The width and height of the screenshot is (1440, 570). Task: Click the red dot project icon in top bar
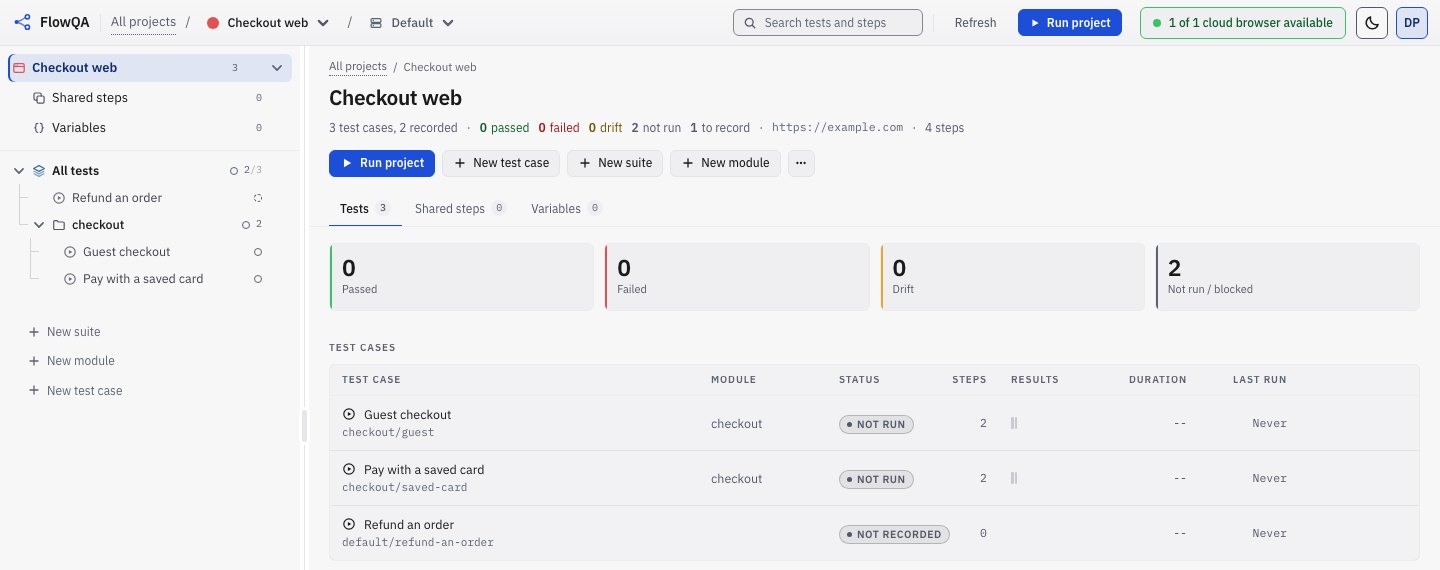pyautogui.click(x=213, y=23)
